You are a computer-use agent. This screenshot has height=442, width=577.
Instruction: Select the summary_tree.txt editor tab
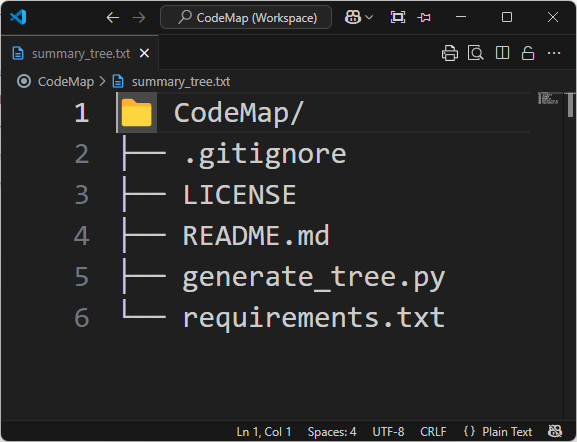80,53
